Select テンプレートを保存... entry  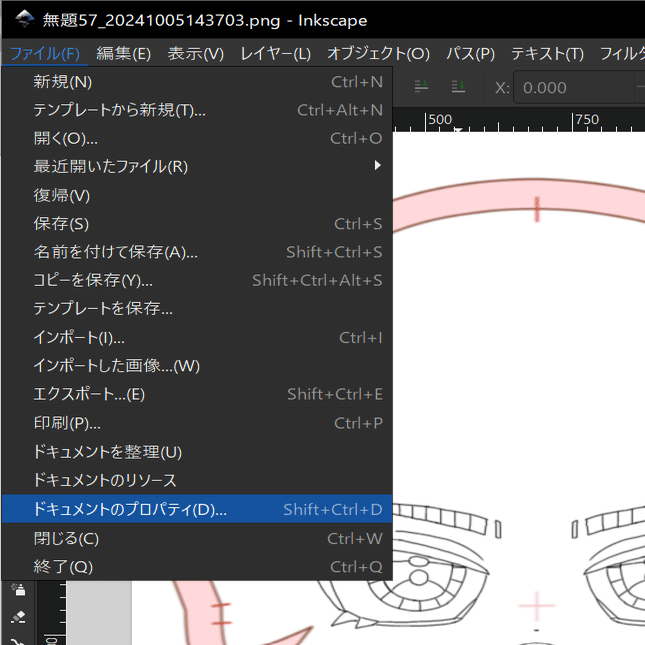197,308
